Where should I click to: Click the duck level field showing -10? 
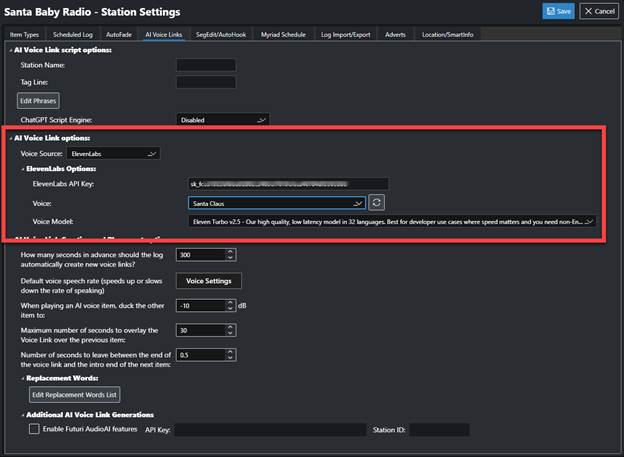(201, 306)
